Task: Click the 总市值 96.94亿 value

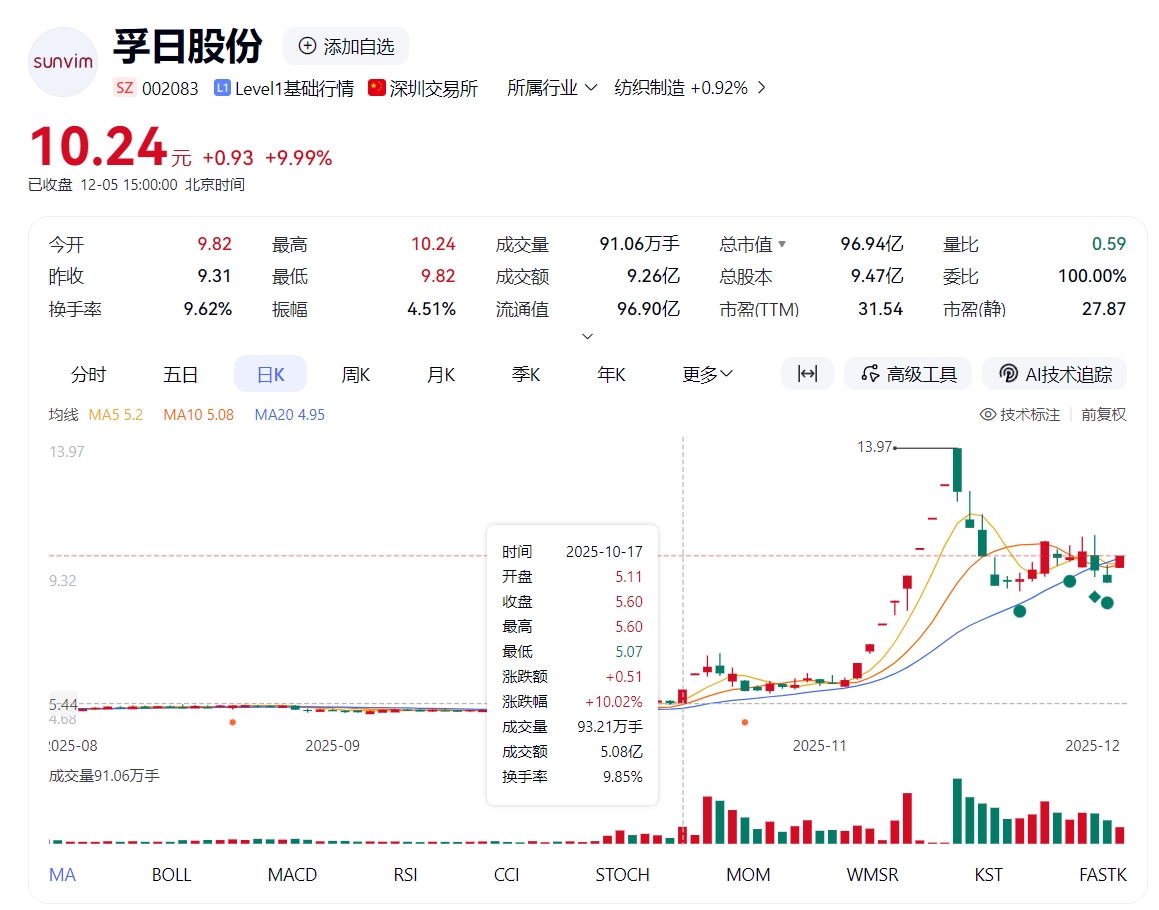Action: coord(871,243)
